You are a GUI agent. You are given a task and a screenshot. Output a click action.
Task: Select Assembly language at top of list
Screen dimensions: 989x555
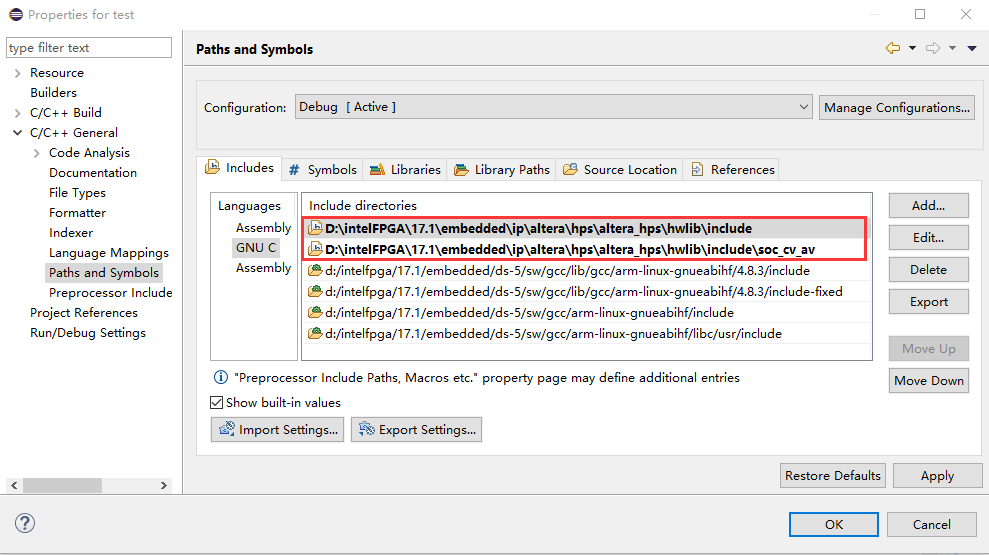[263, 228]
